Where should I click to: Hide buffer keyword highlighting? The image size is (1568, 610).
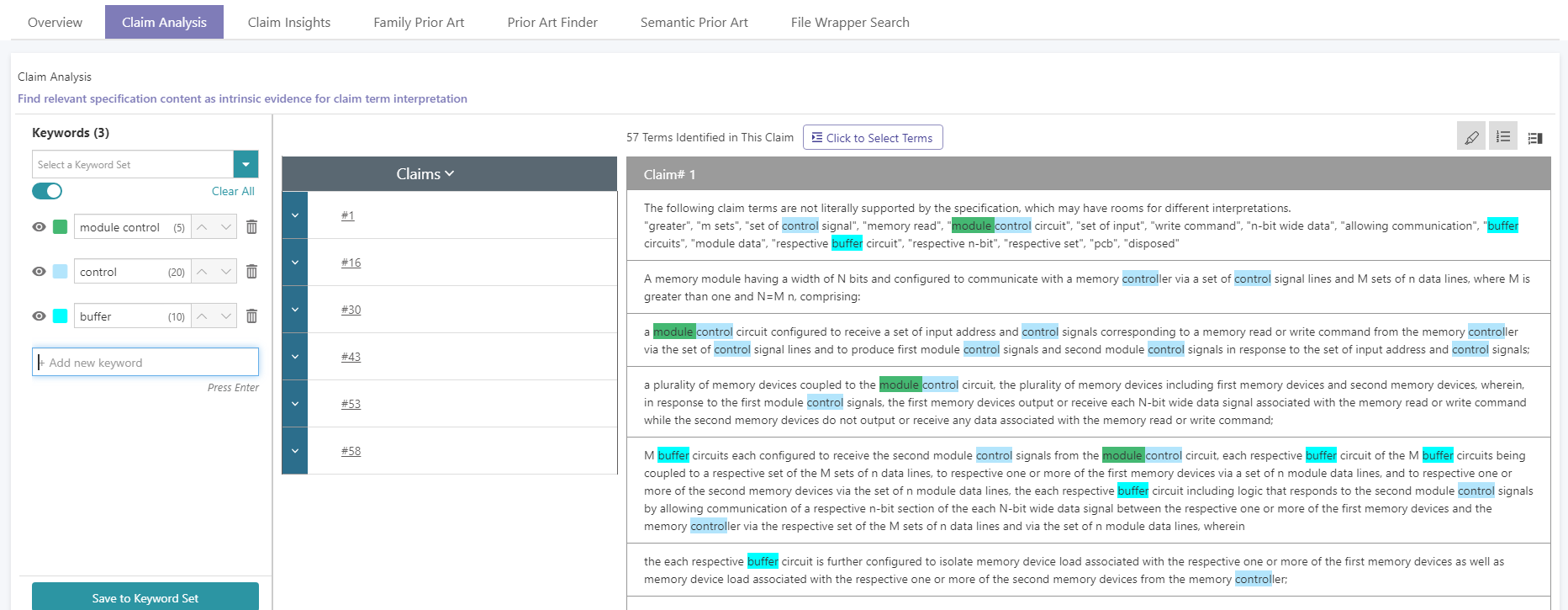pos(39,316)
